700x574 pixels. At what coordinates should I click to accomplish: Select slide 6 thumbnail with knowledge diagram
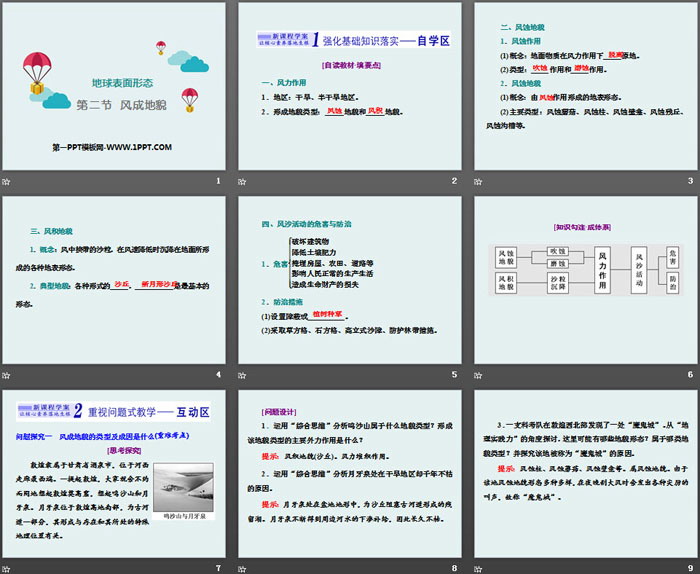pos(586,280)
